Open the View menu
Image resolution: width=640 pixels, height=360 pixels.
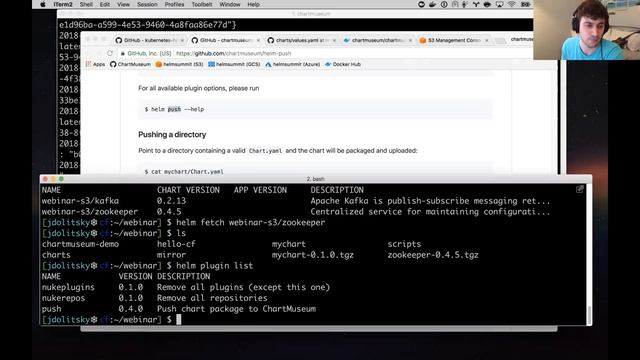point(123,4)
